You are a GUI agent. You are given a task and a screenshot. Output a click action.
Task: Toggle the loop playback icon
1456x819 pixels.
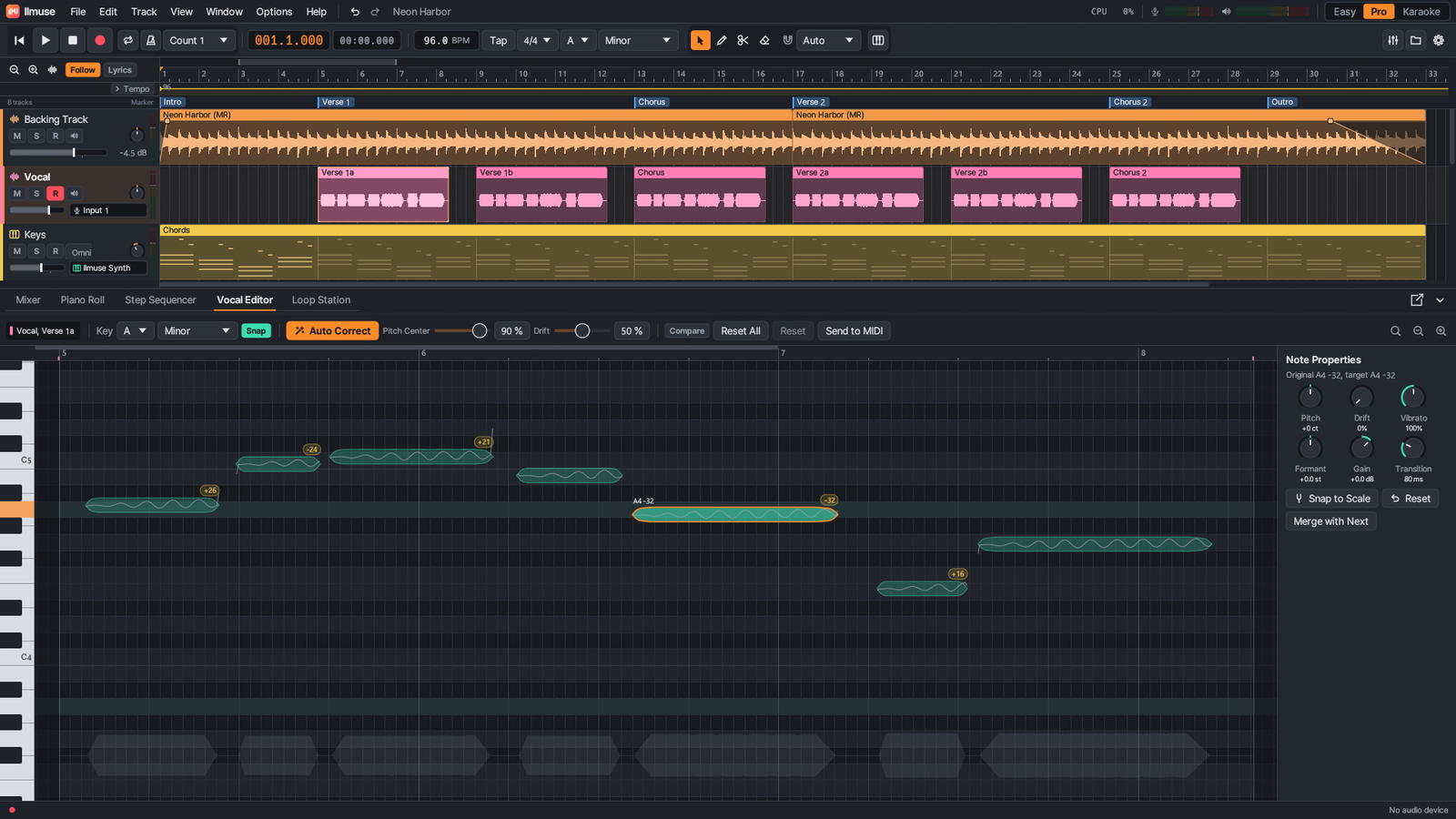click(128, 40)
